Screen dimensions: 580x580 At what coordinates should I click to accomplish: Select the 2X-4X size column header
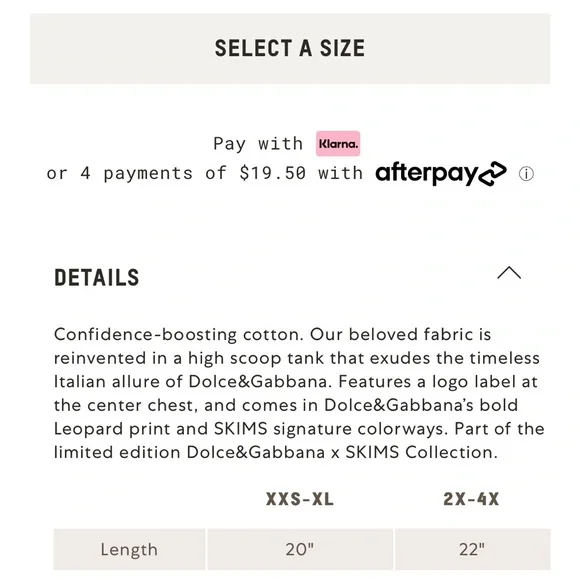point(471,499)
